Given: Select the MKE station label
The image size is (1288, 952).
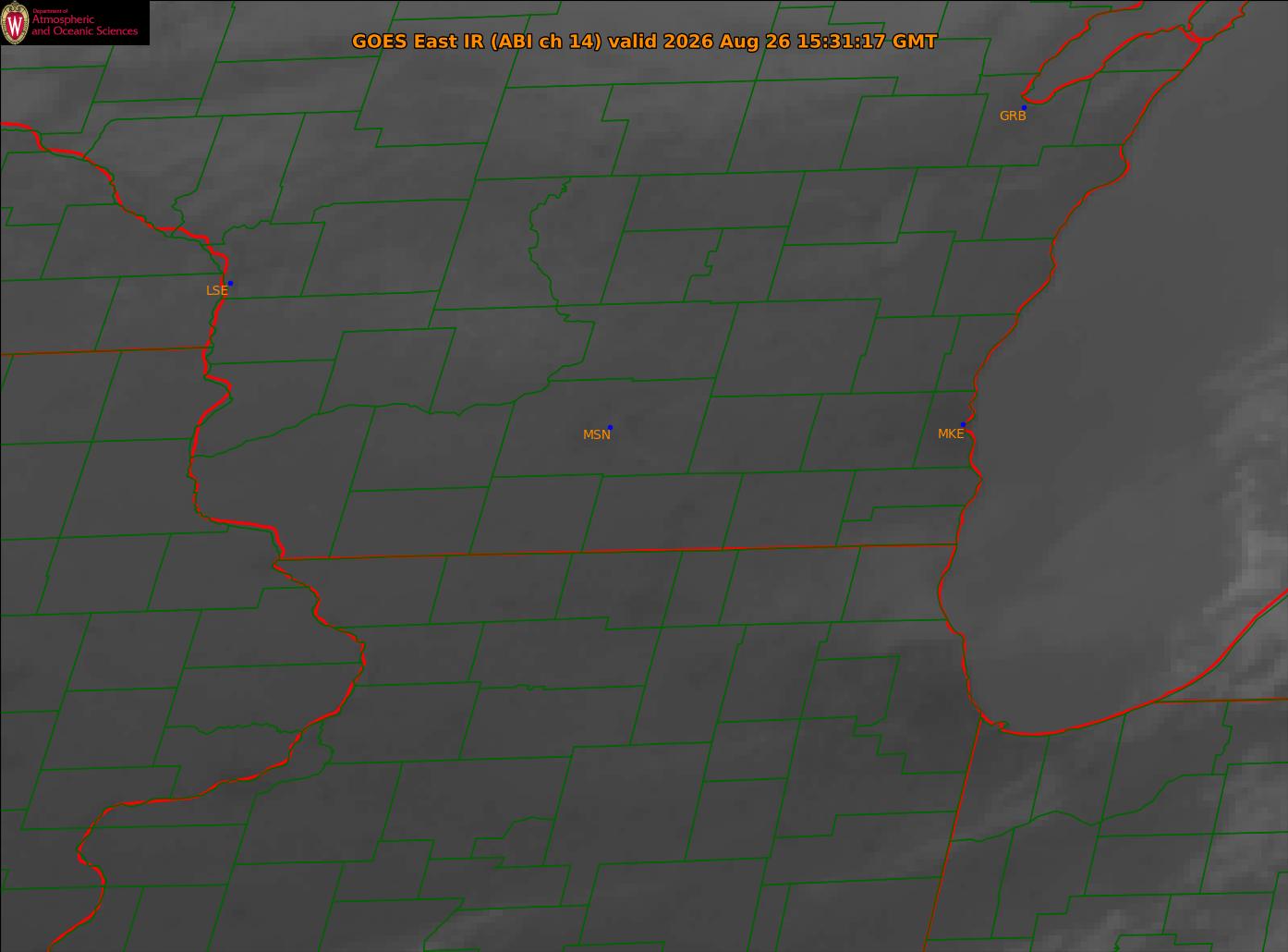Looking at the screenshot, I should [951, 433].
